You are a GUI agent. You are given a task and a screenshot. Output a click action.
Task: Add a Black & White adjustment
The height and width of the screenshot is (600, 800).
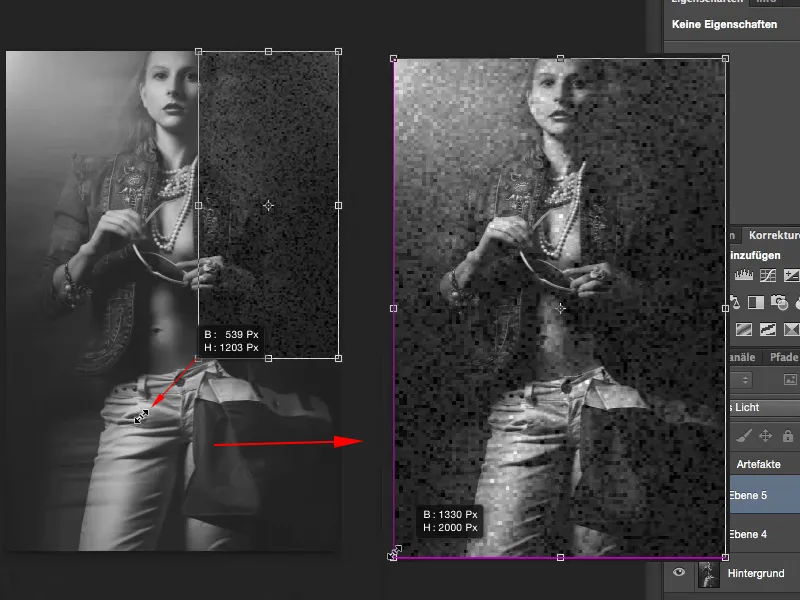point(756,303)
